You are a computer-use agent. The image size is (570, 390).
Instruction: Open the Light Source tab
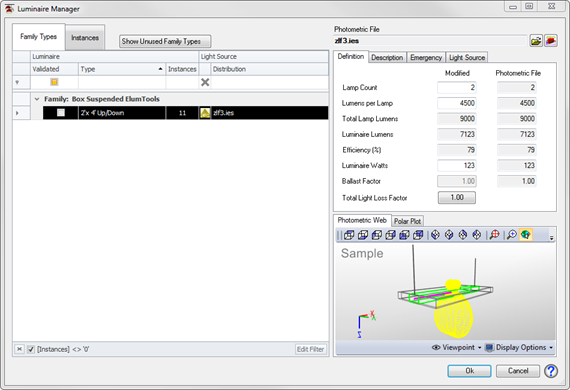[x=467, y=57]
